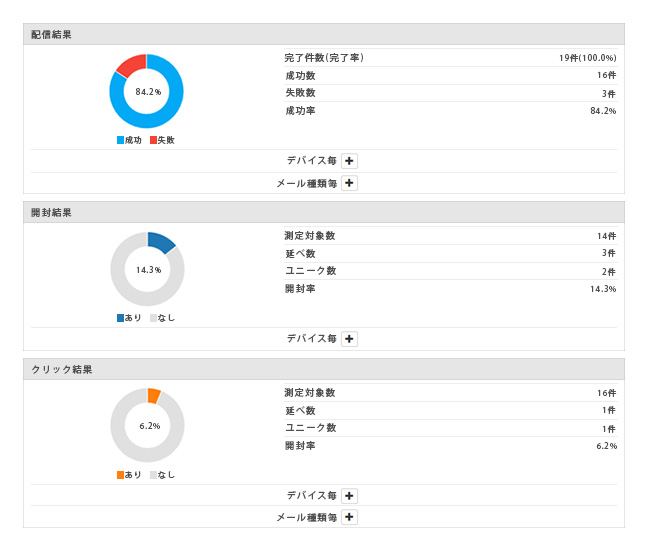Select 測定対象数 label in 開封結果
650x550 pixels.
click(x=310, y=235)
